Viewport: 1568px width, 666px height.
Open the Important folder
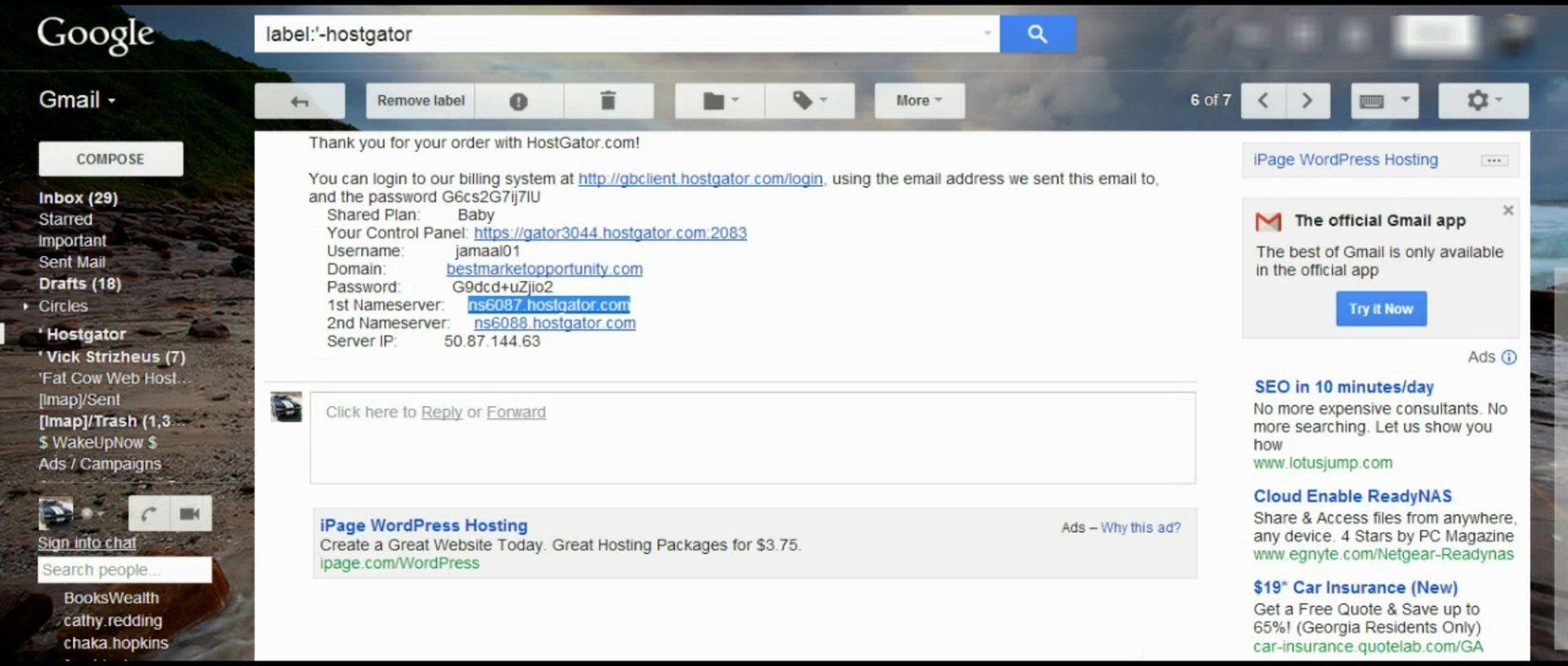72,240
